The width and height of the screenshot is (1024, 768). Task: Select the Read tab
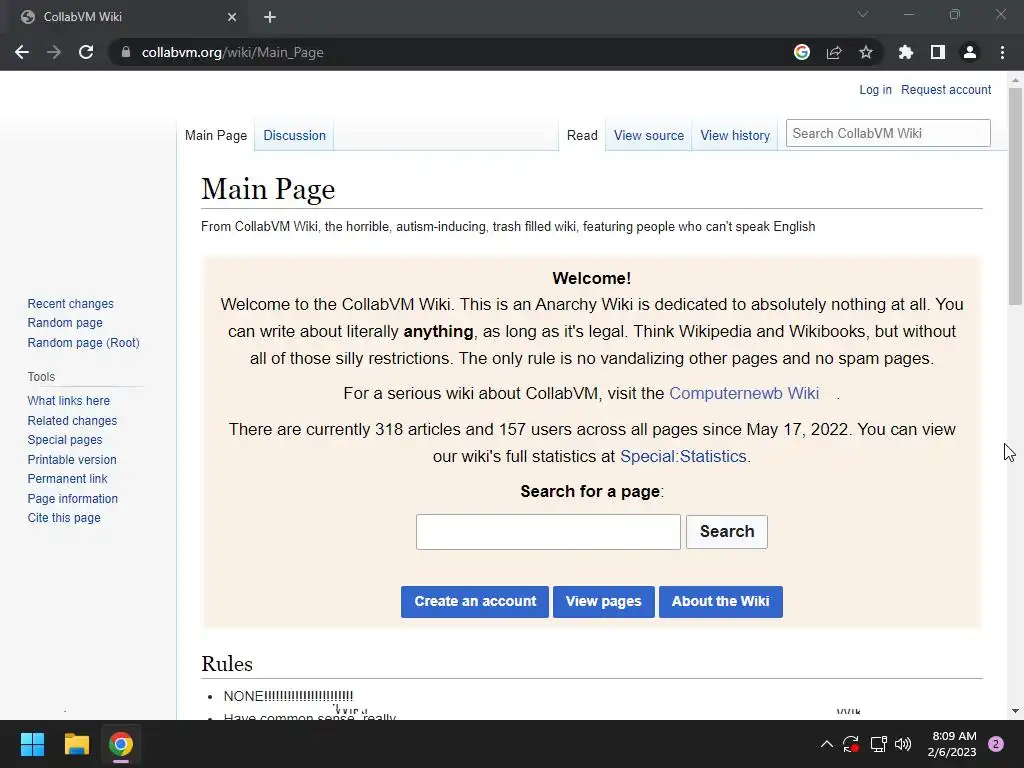point(582,135)
